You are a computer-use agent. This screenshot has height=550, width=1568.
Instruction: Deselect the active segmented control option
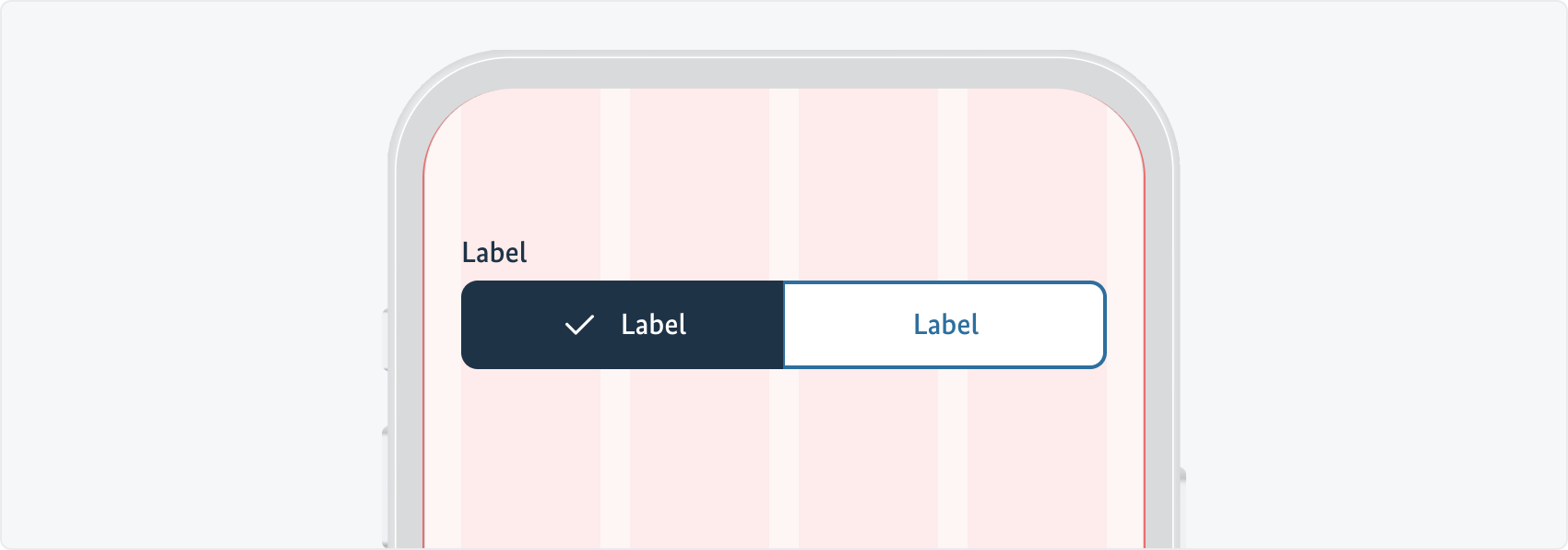tap(623, 325)
